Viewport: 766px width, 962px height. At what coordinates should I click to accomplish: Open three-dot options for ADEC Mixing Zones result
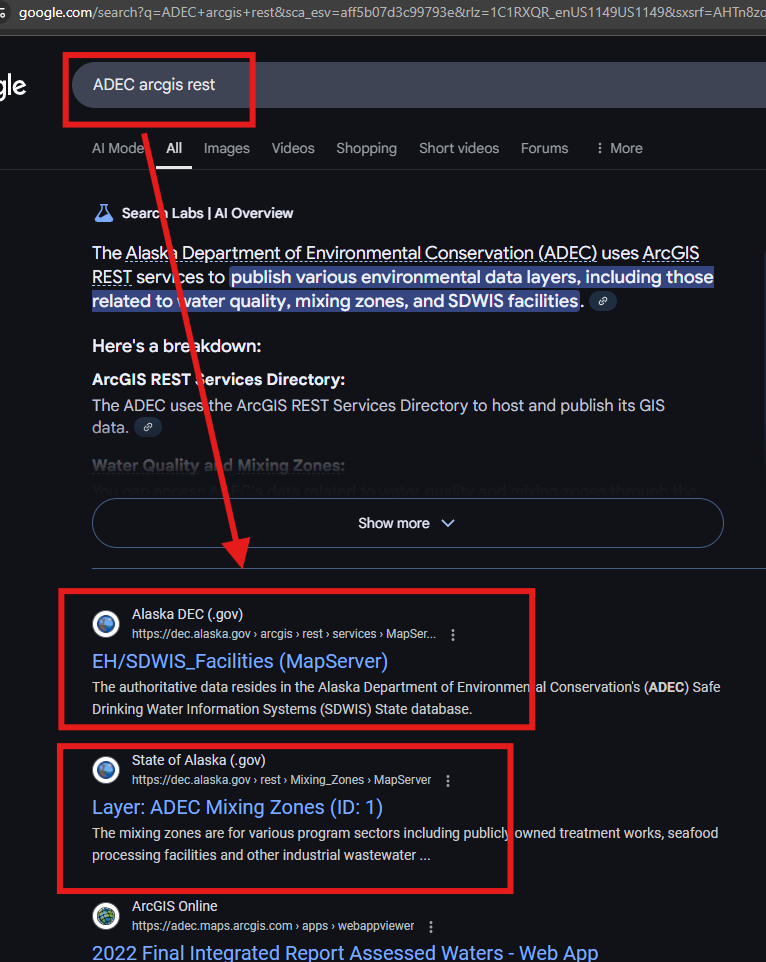[x=448, y=780]
